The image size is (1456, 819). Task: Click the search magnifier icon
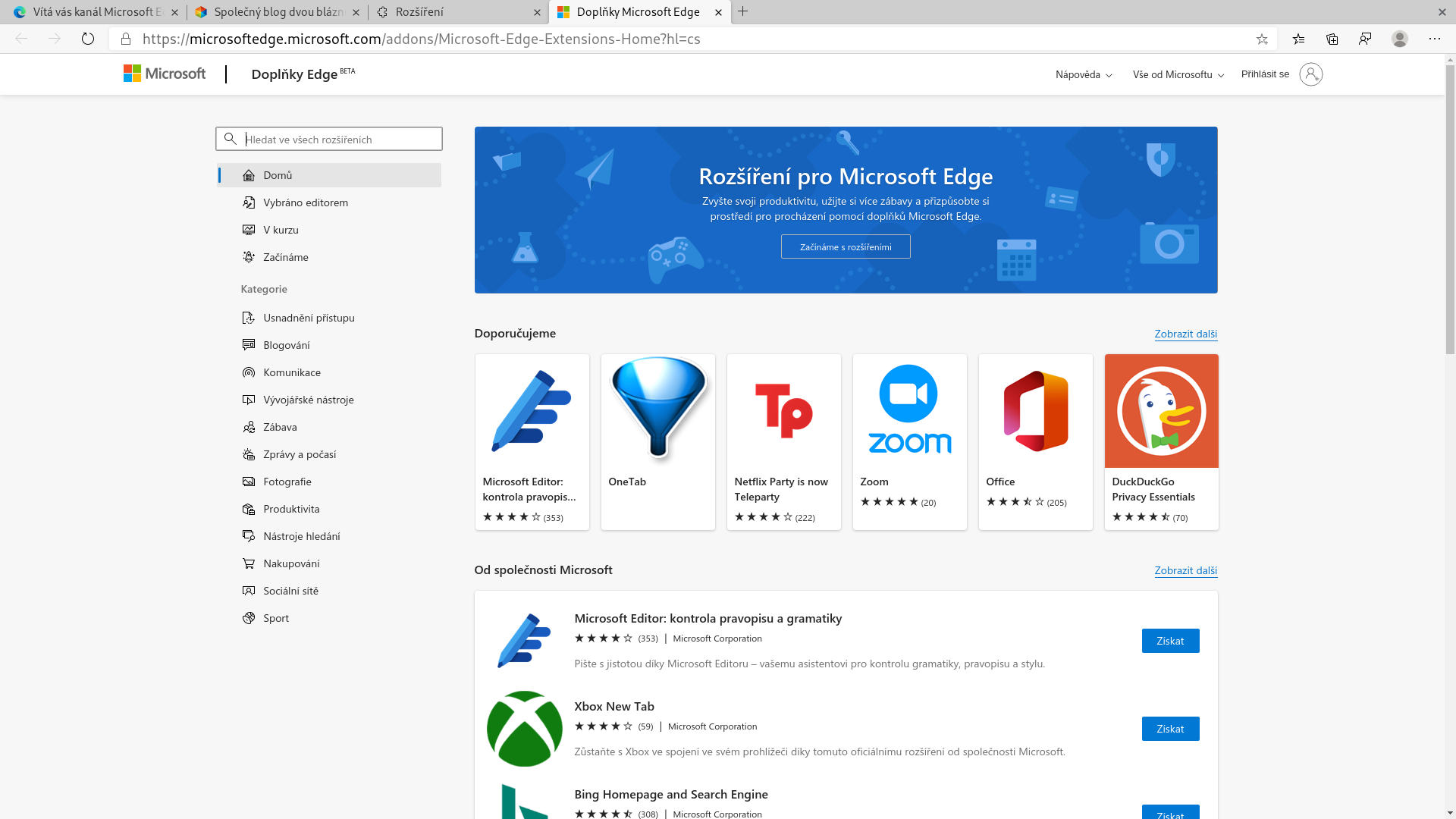[x=231, y=139]
